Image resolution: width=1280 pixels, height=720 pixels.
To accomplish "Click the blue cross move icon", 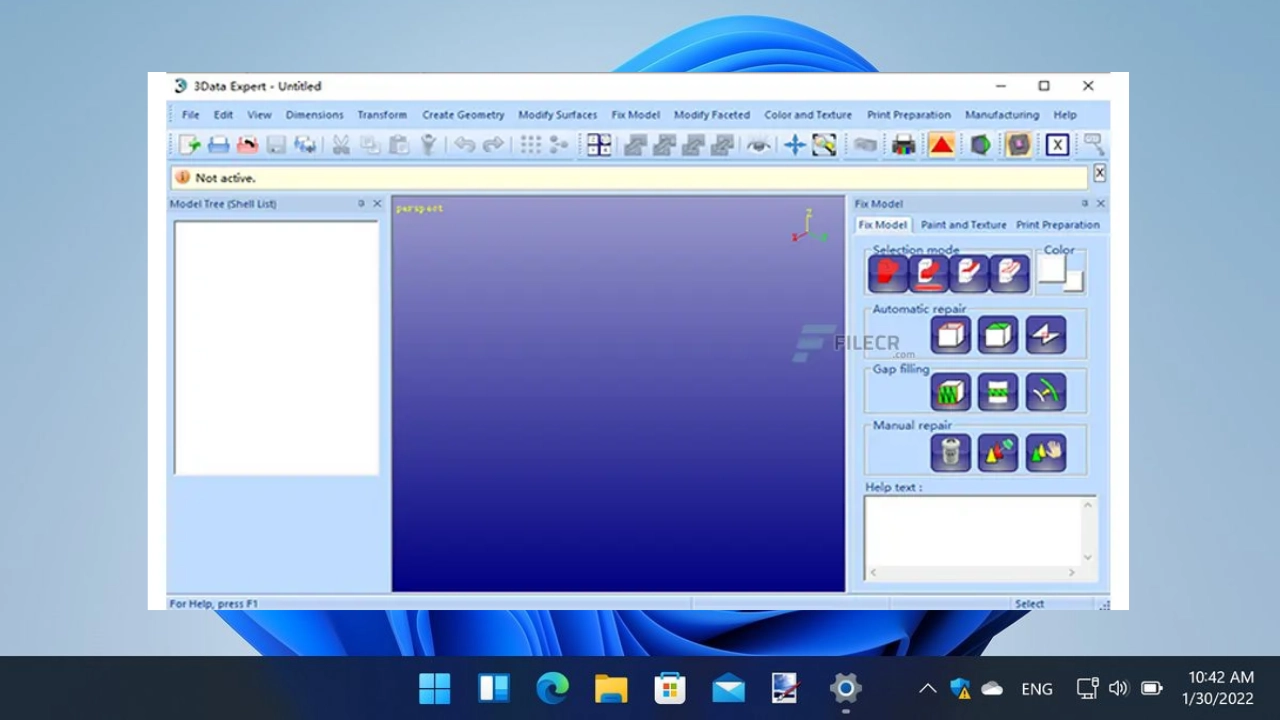I will coord(795,145).
